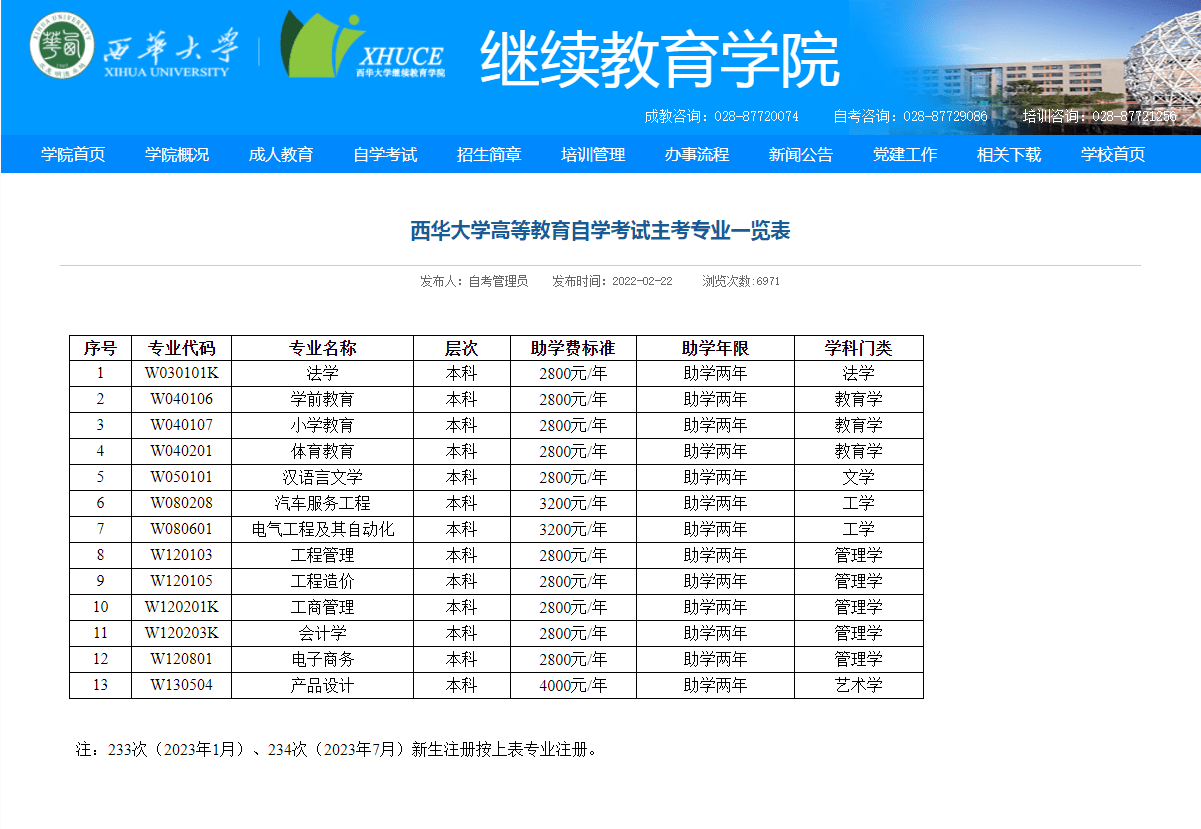This screenshot has width=1201, height=829.
Task: Click major name 小学教育
Action: 322,425
